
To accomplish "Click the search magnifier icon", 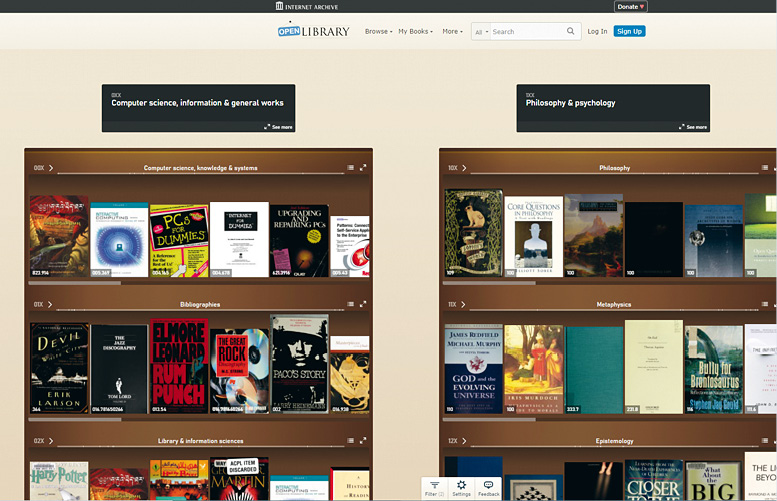I will [x=570, y=31].
